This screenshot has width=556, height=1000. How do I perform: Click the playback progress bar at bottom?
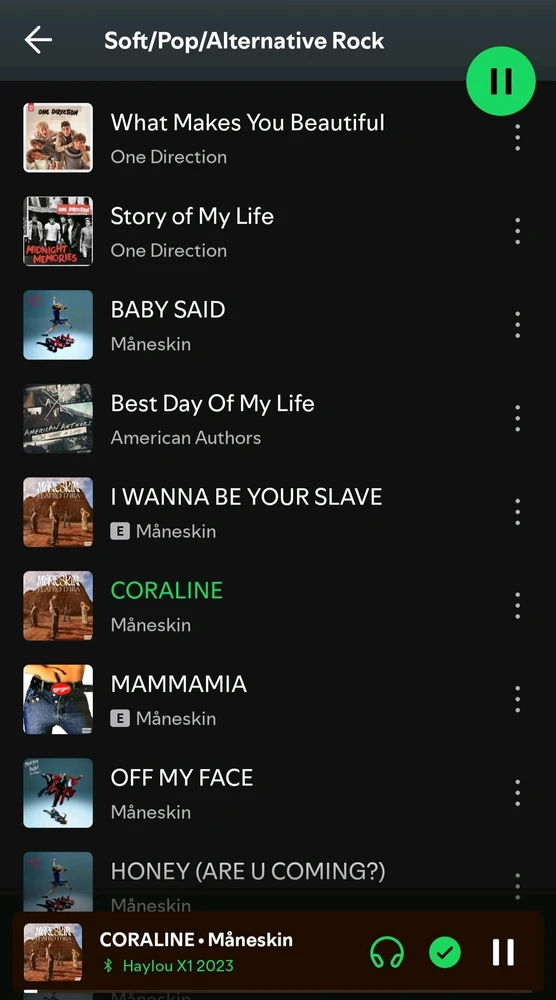277,990
